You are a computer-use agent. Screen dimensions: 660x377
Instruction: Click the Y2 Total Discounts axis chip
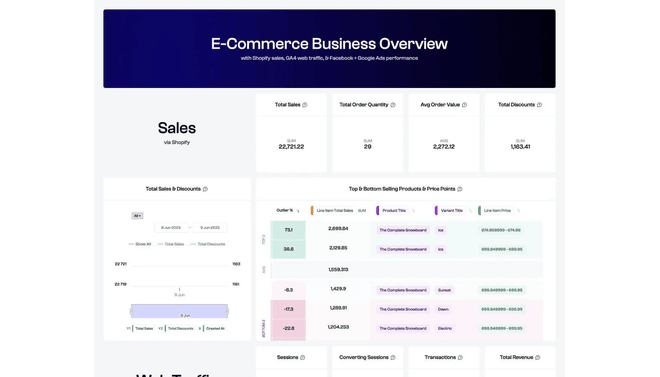click(180, 329)
